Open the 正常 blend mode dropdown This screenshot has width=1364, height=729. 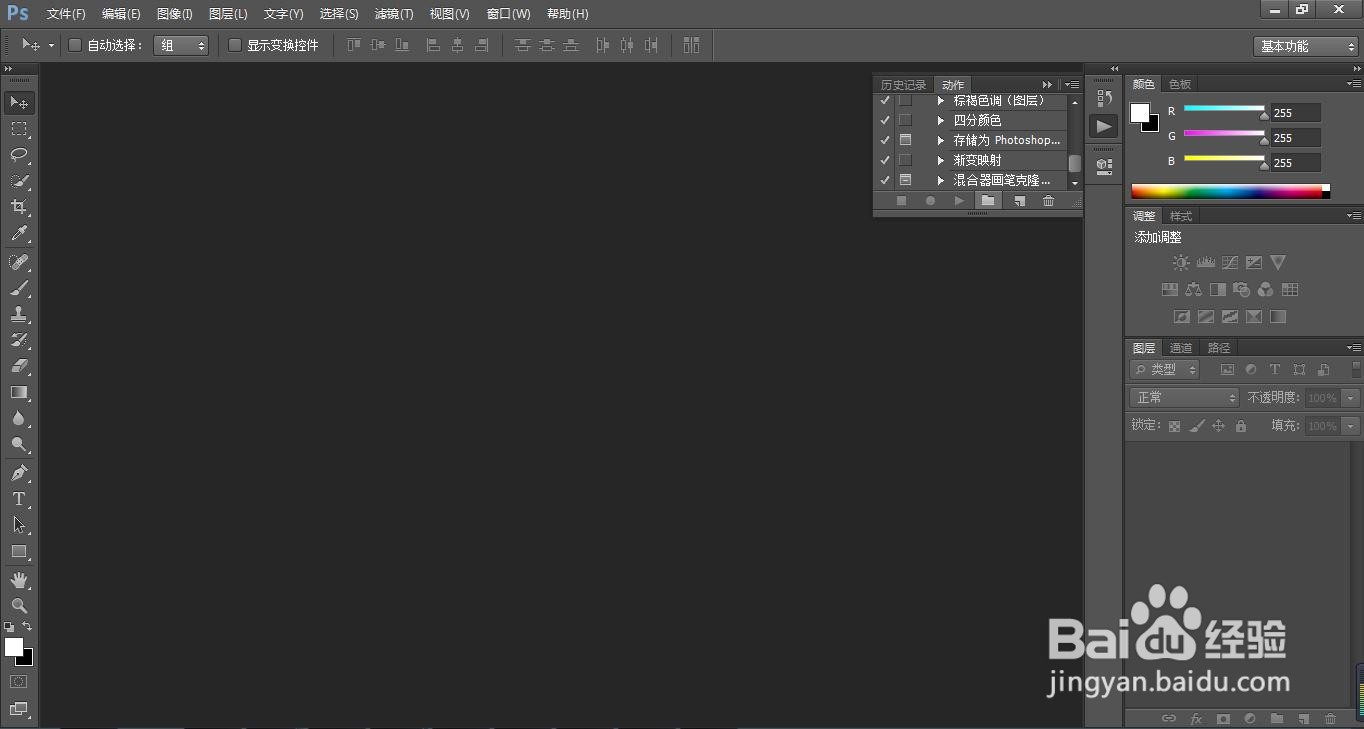(x=1185, y=398)
